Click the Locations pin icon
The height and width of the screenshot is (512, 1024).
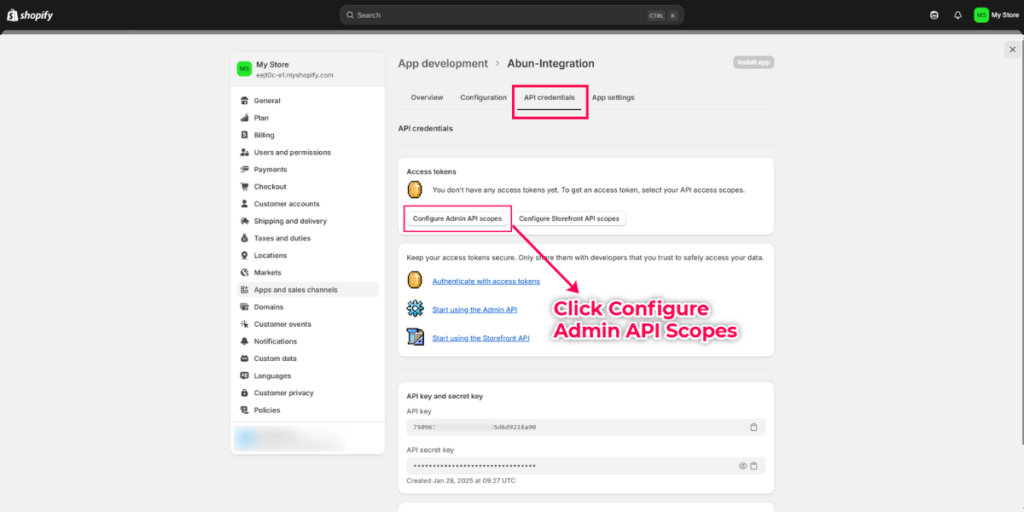coord(244,255)
